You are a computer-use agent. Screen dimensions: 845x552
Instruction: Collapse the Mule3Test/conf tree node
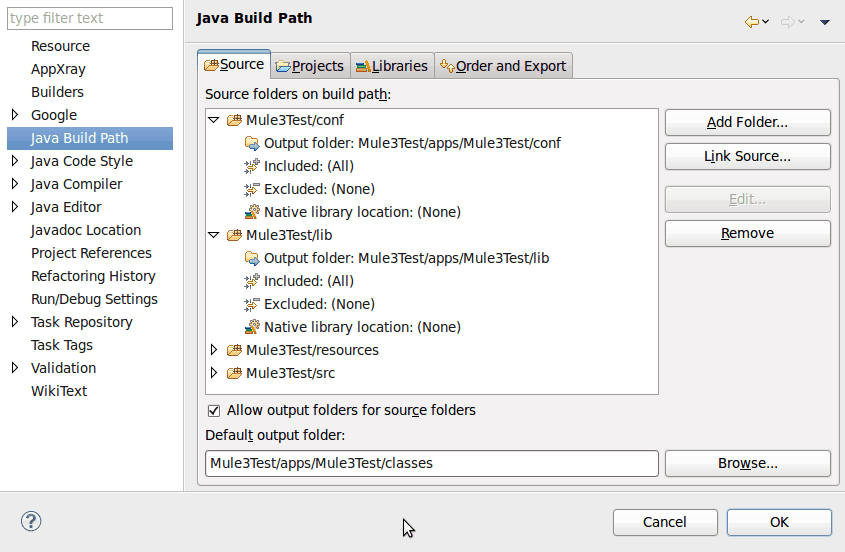[x=214, y=120]
